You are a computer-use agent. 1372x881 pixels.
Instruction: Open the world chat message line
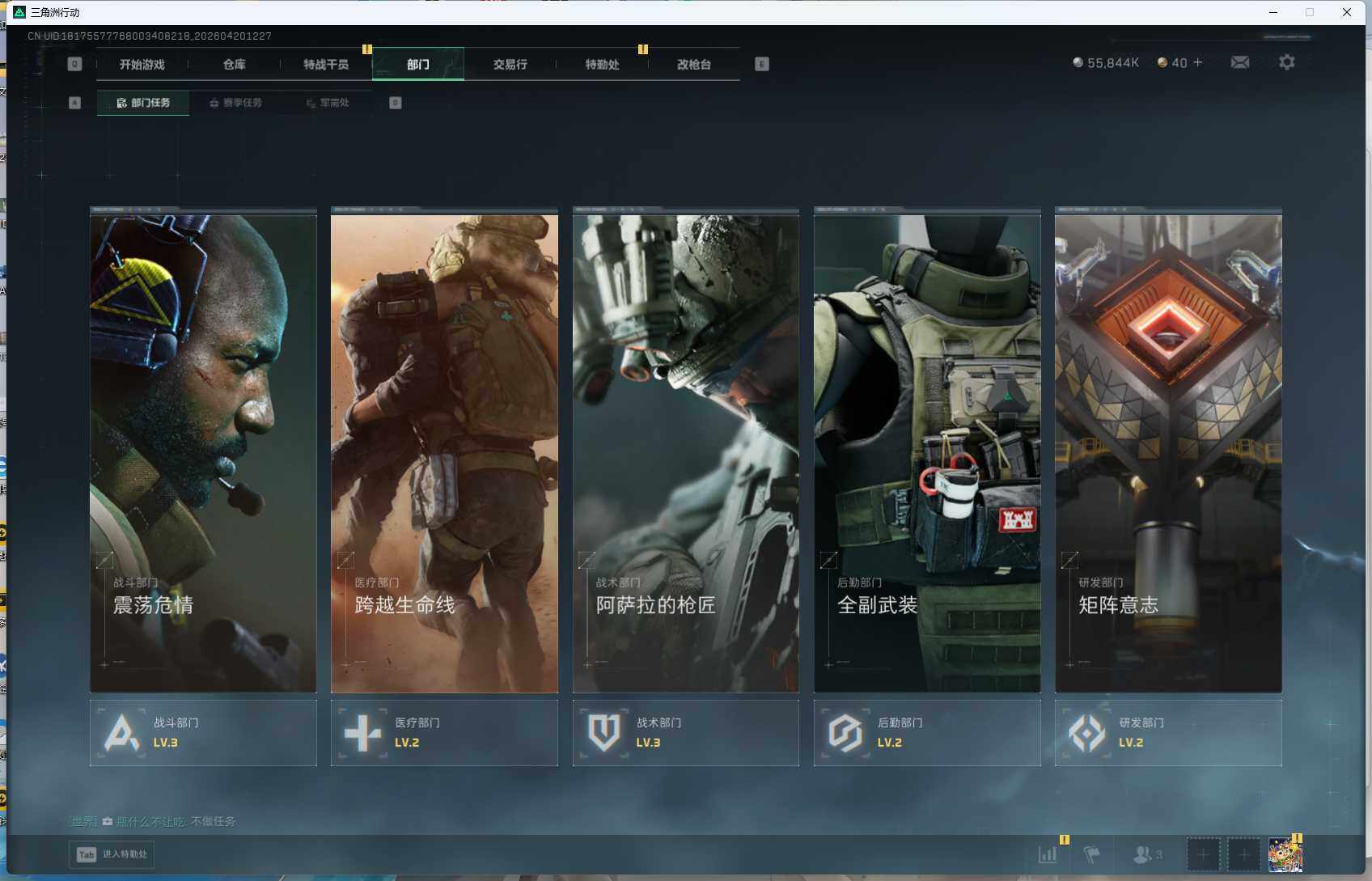(153, 821)
